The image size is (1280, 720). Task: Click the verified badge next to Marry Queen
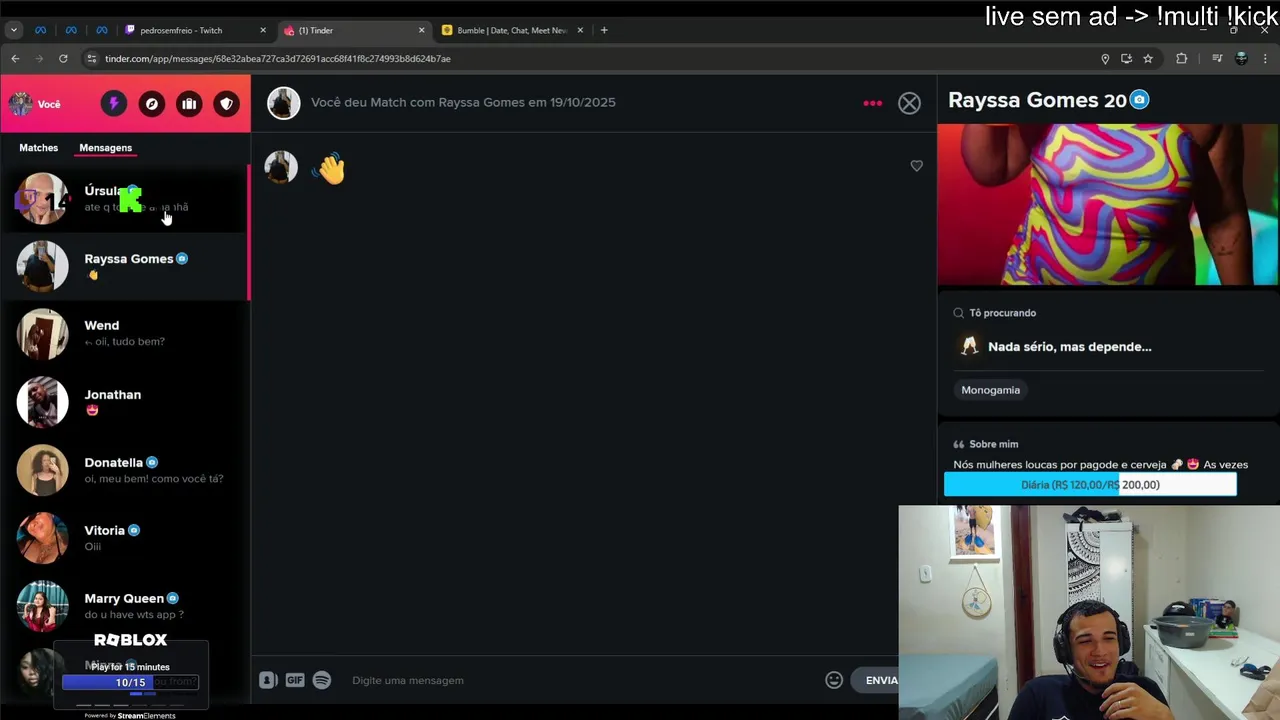coord(172,599)
